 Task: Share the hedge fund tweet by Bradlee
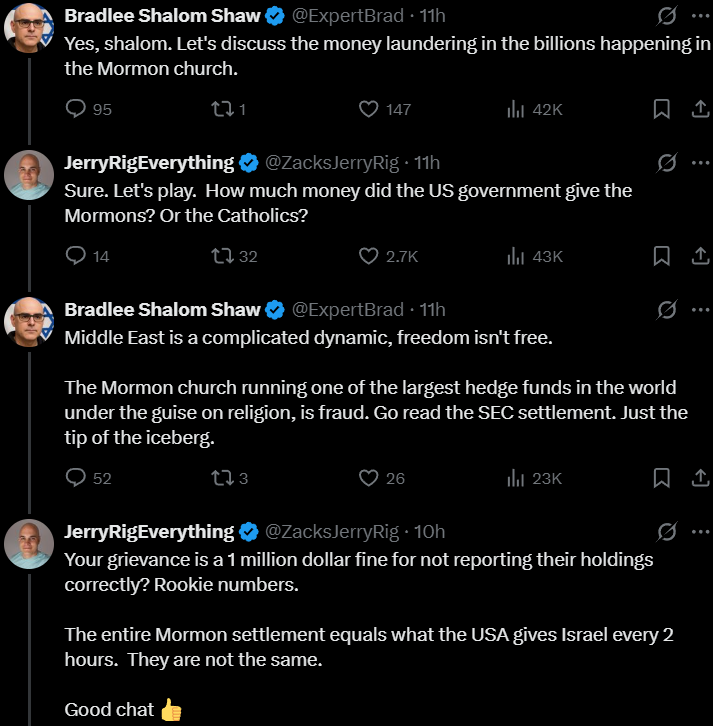[700, 478]
